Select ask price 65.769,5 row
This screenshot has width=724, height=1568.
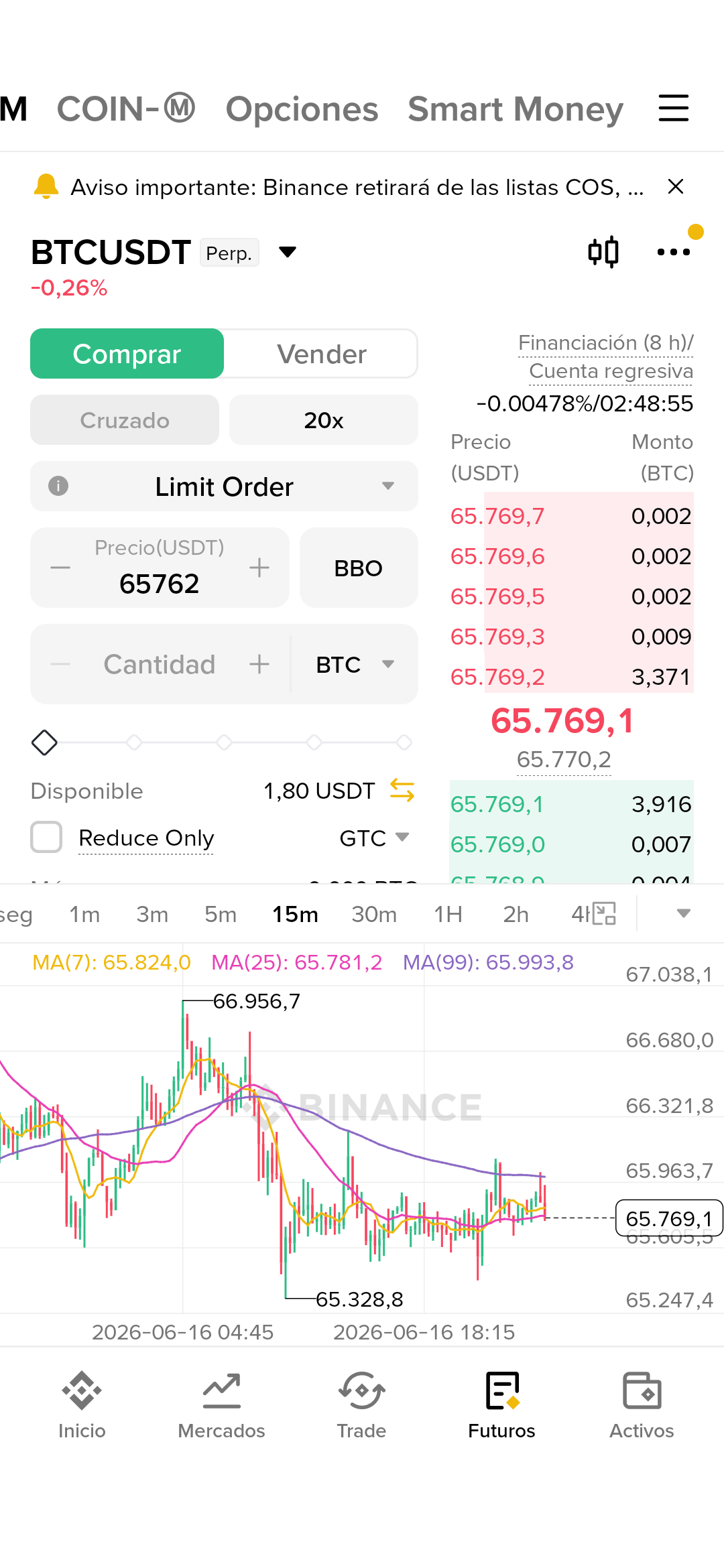click(572, 596)
